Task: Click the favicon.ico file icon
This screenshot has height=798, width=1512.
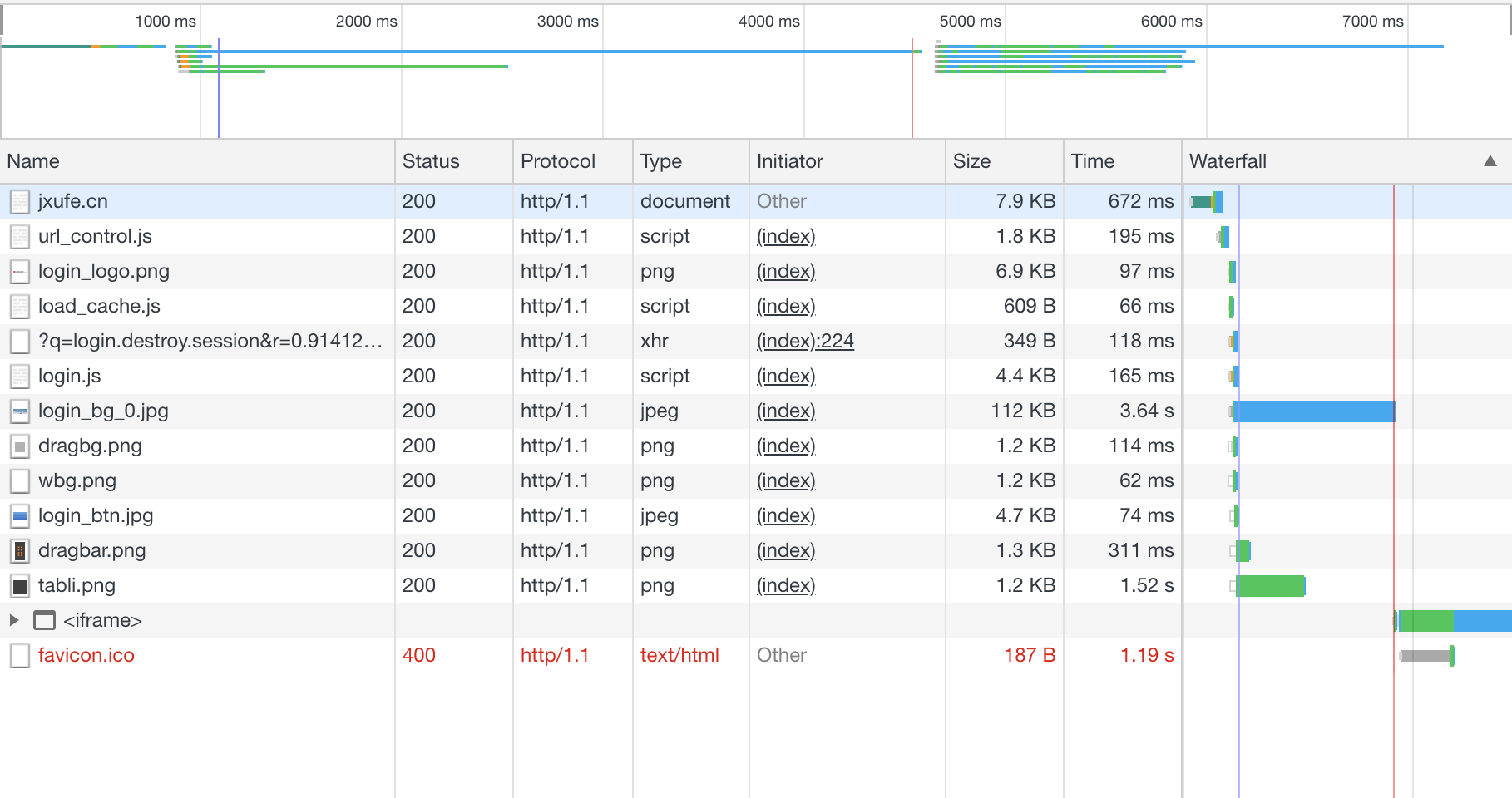Action: point(20,656)
